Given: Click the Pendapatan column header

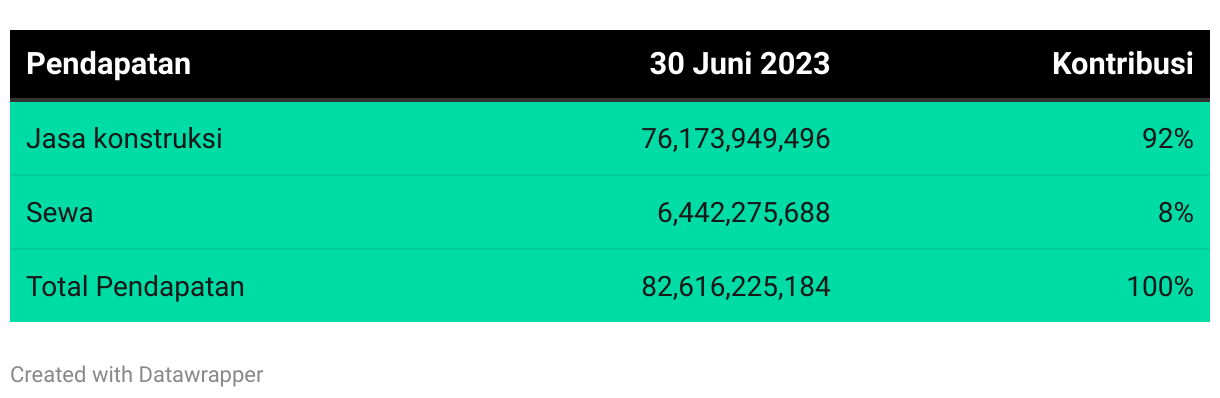Looking at the screenshot, I should pos(108,64).
